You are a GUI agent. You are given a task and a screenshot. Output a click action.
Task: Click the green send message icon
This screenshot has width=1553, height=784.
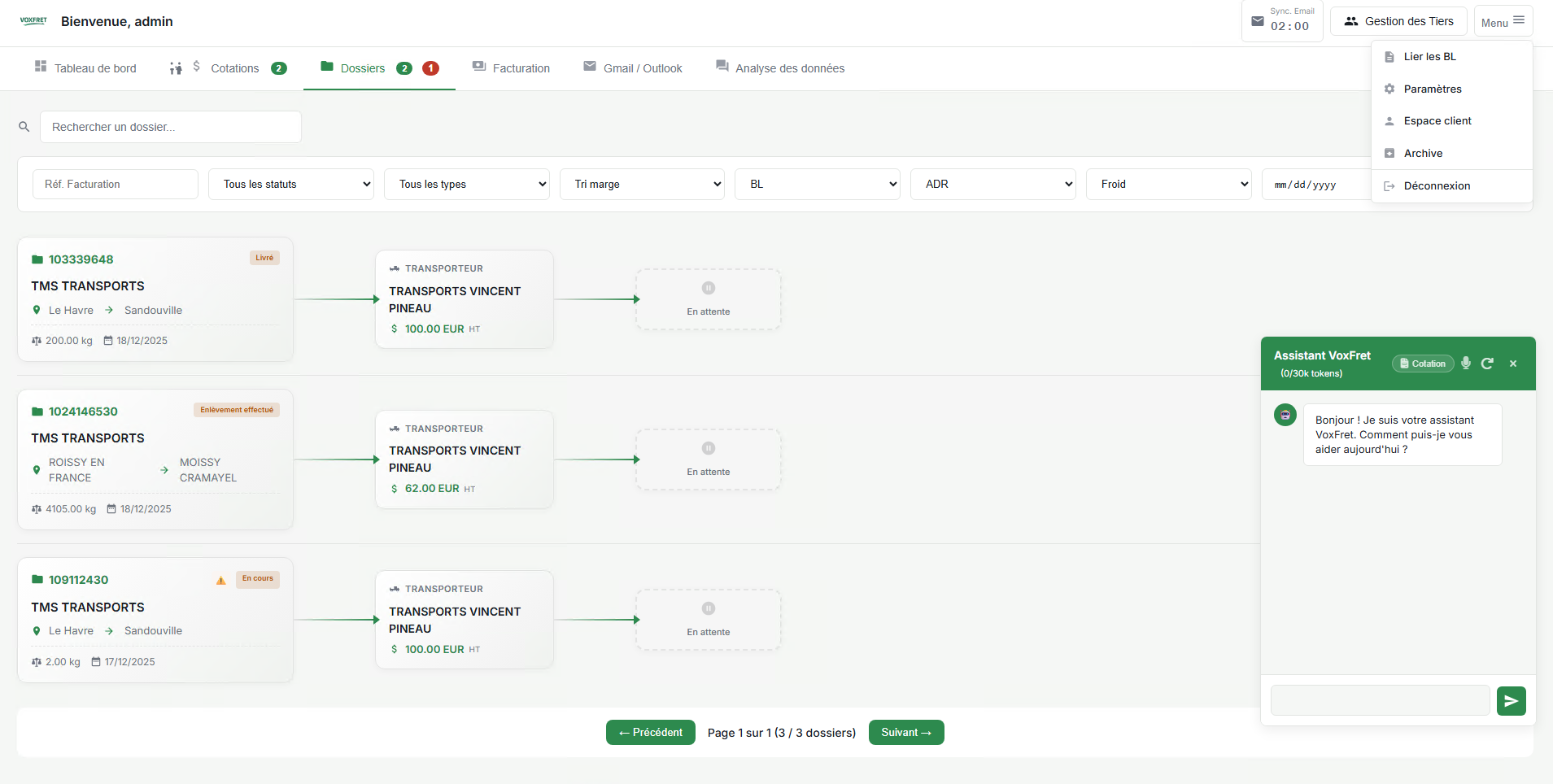coord(1511,700)
